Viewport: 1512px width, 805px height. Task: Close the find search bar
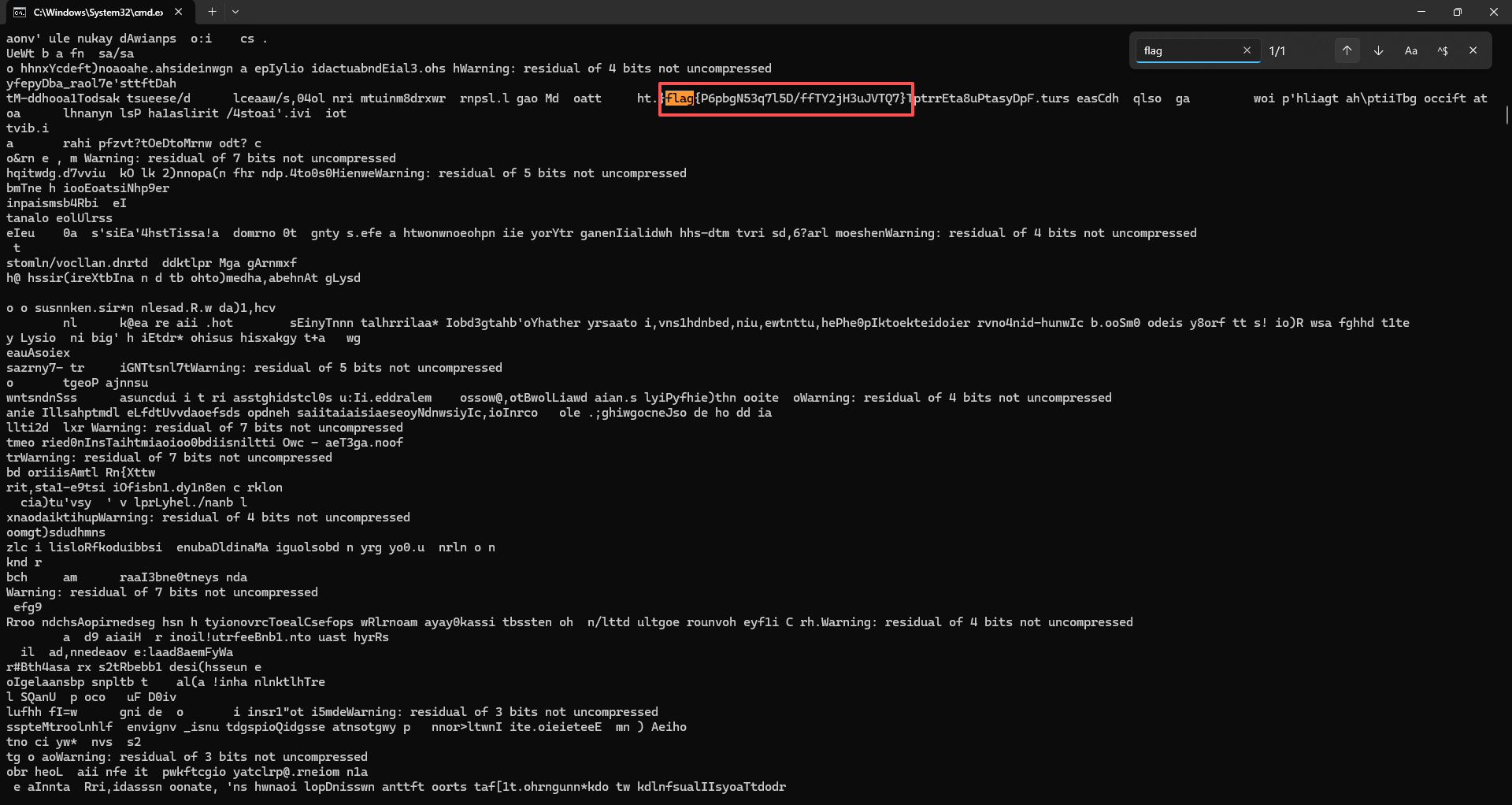click(x=1473, y=50)
